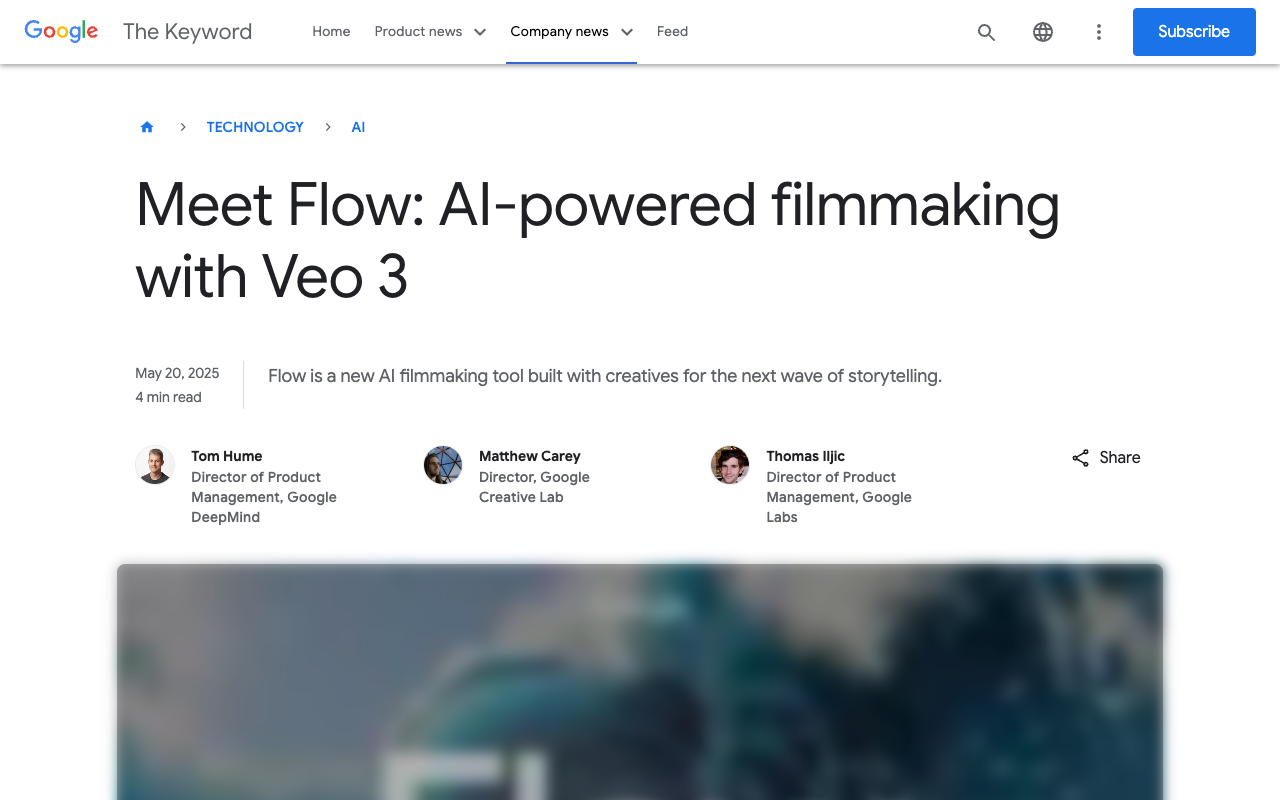
Task: Open The Keyword home link
Action: tap(187, 31)
